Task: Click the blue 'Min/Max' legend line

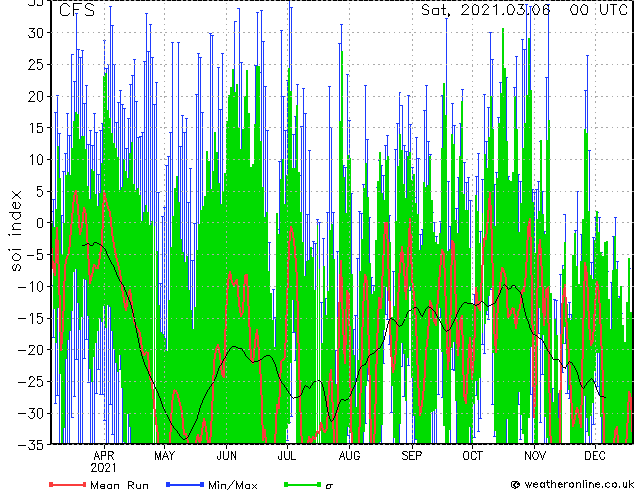Action: (x=185, y=484)
